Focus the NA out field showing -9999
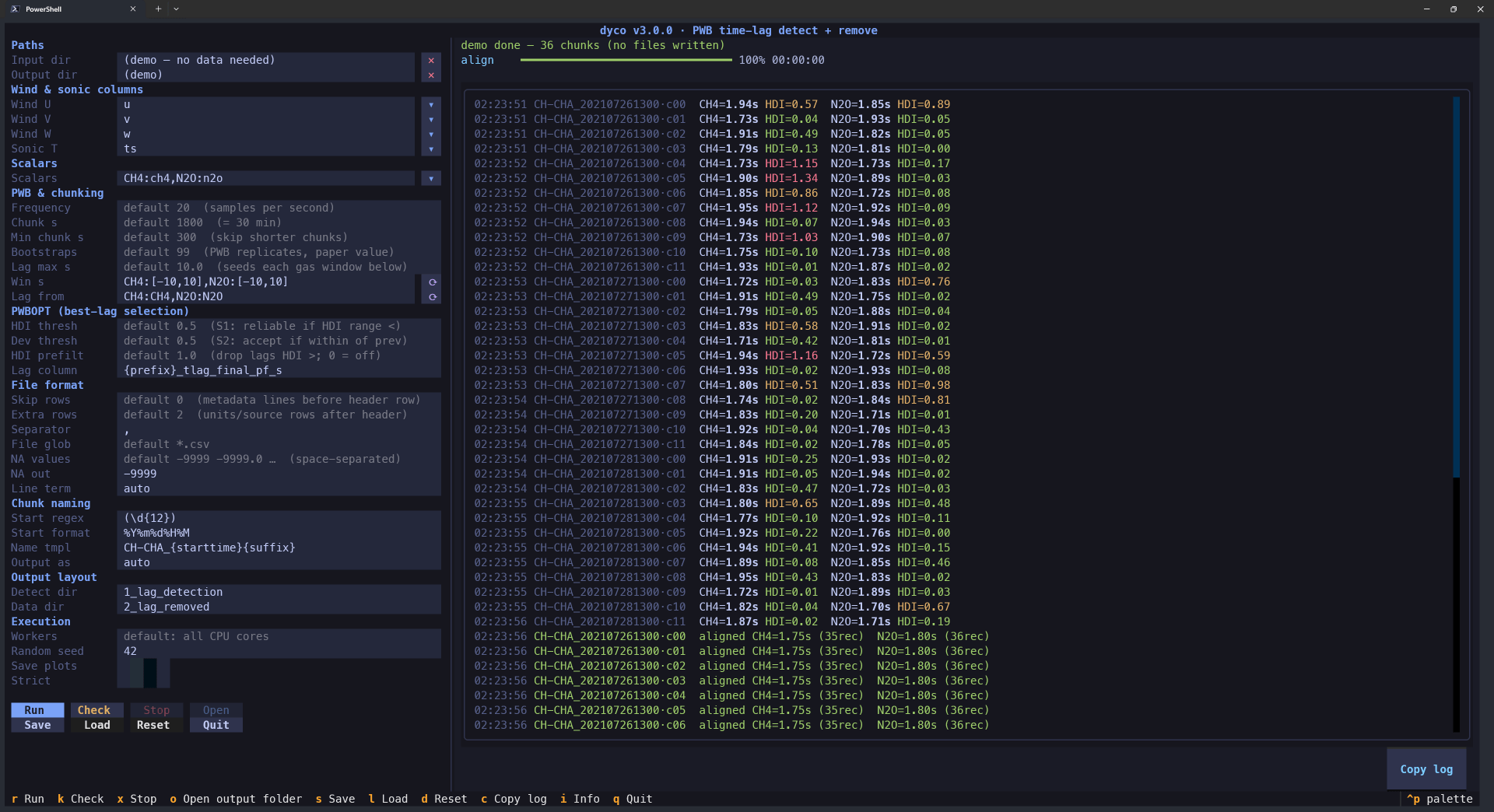This screenshot has height=812, width=1494. (x=279, y=474)
